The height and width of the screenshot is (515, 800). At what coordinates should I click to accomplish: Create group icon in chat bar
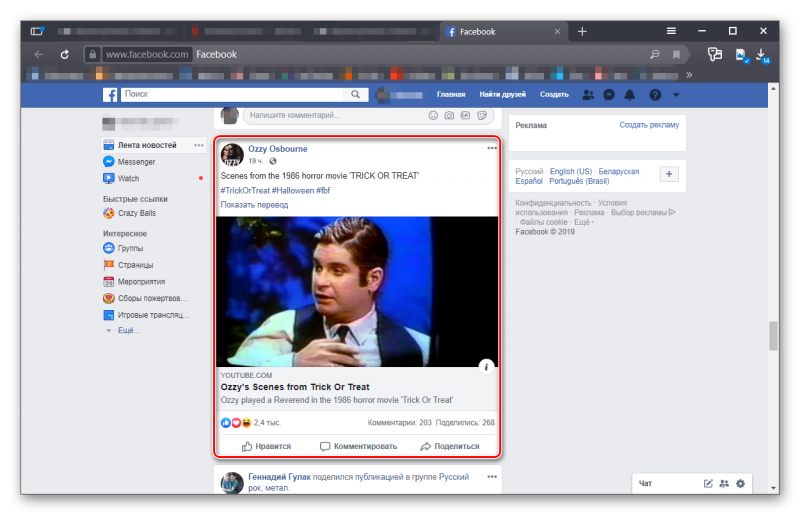tap(724, 483)
